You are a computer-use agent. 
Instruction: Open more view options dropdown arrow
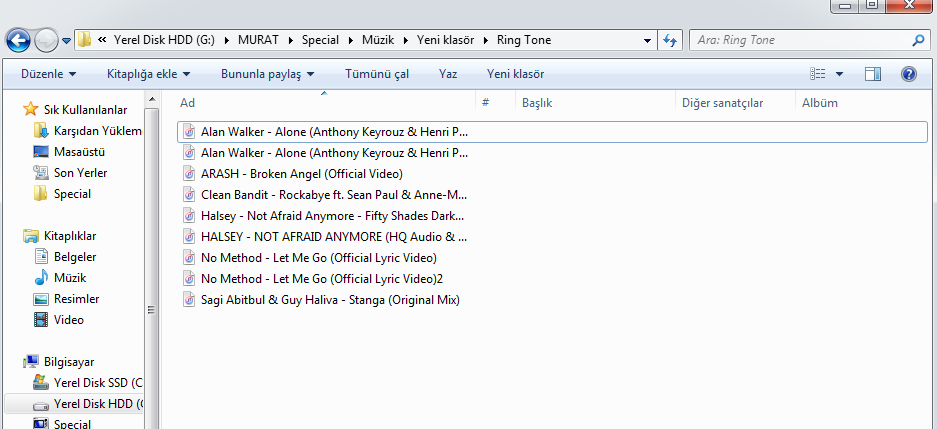tap(839, 74)
